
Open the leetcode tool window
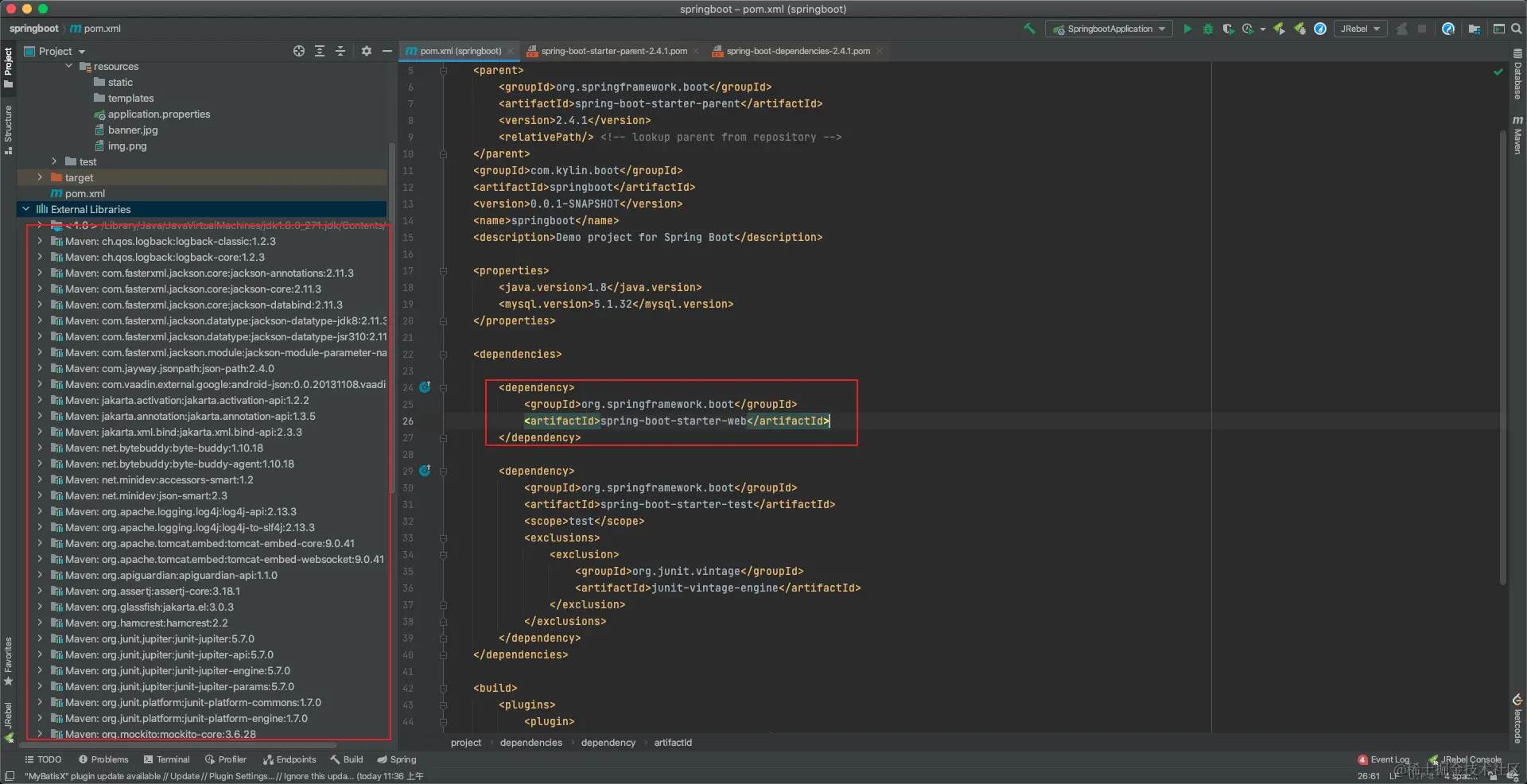tap(1517, 720)
